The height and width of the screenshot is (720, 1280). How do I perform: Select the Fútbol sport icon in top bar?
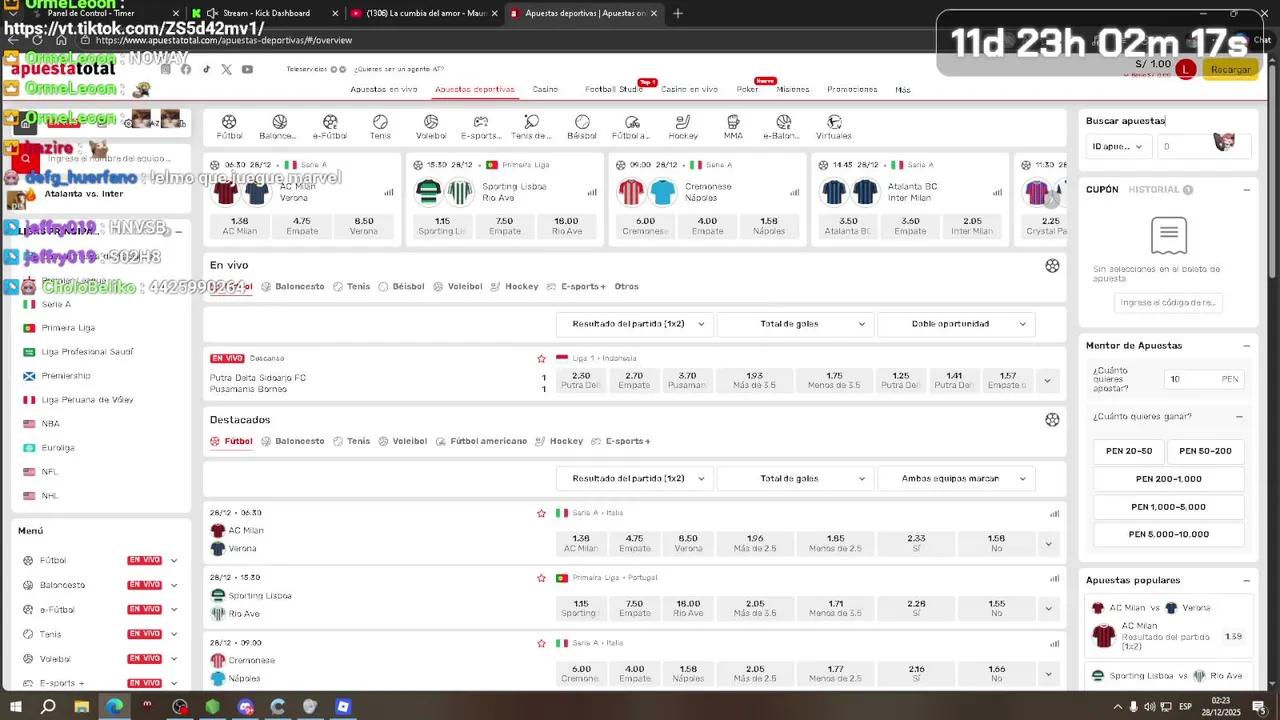tap(229, 122)
